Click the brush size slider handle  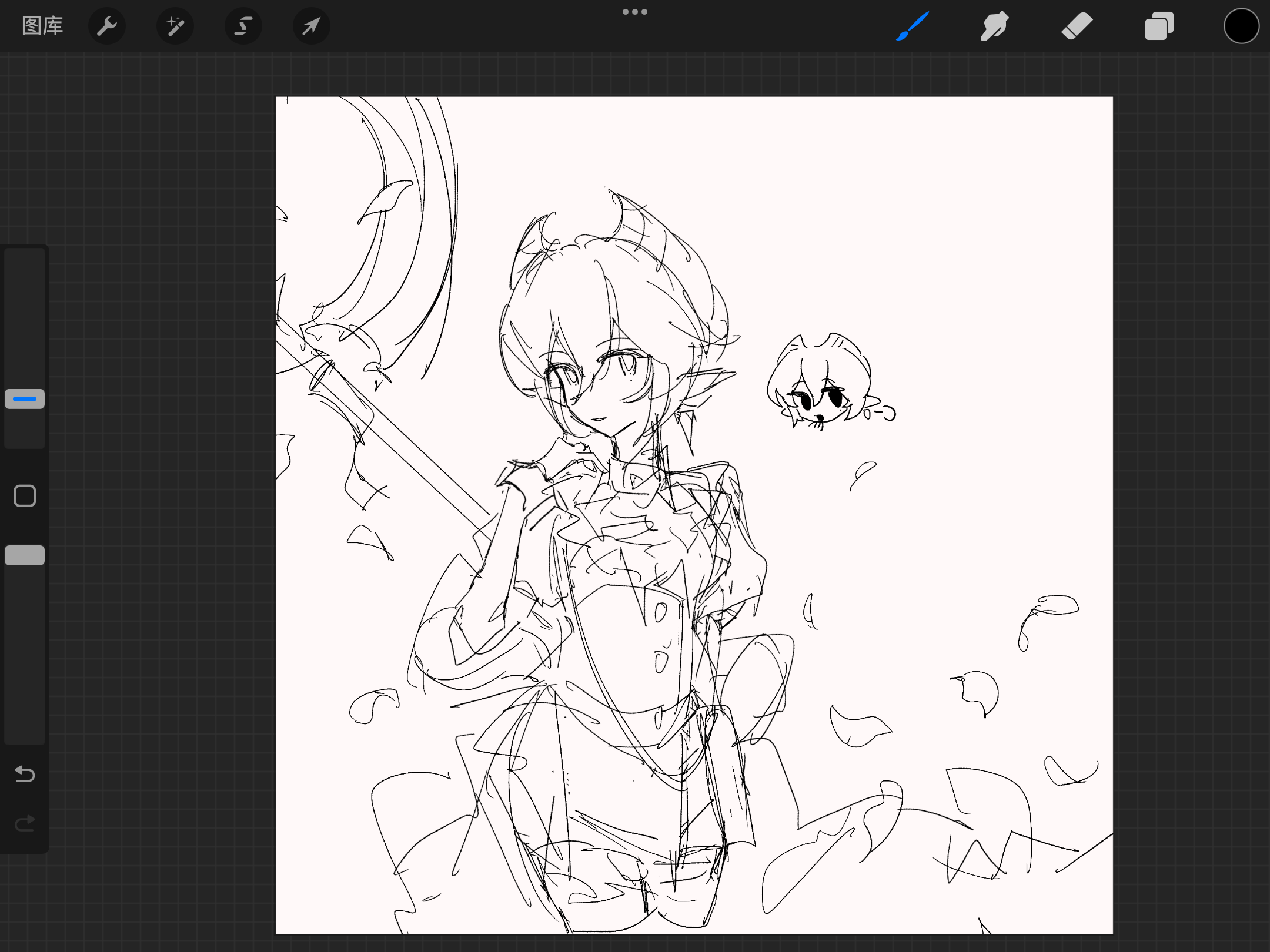(x=25, y=399)
